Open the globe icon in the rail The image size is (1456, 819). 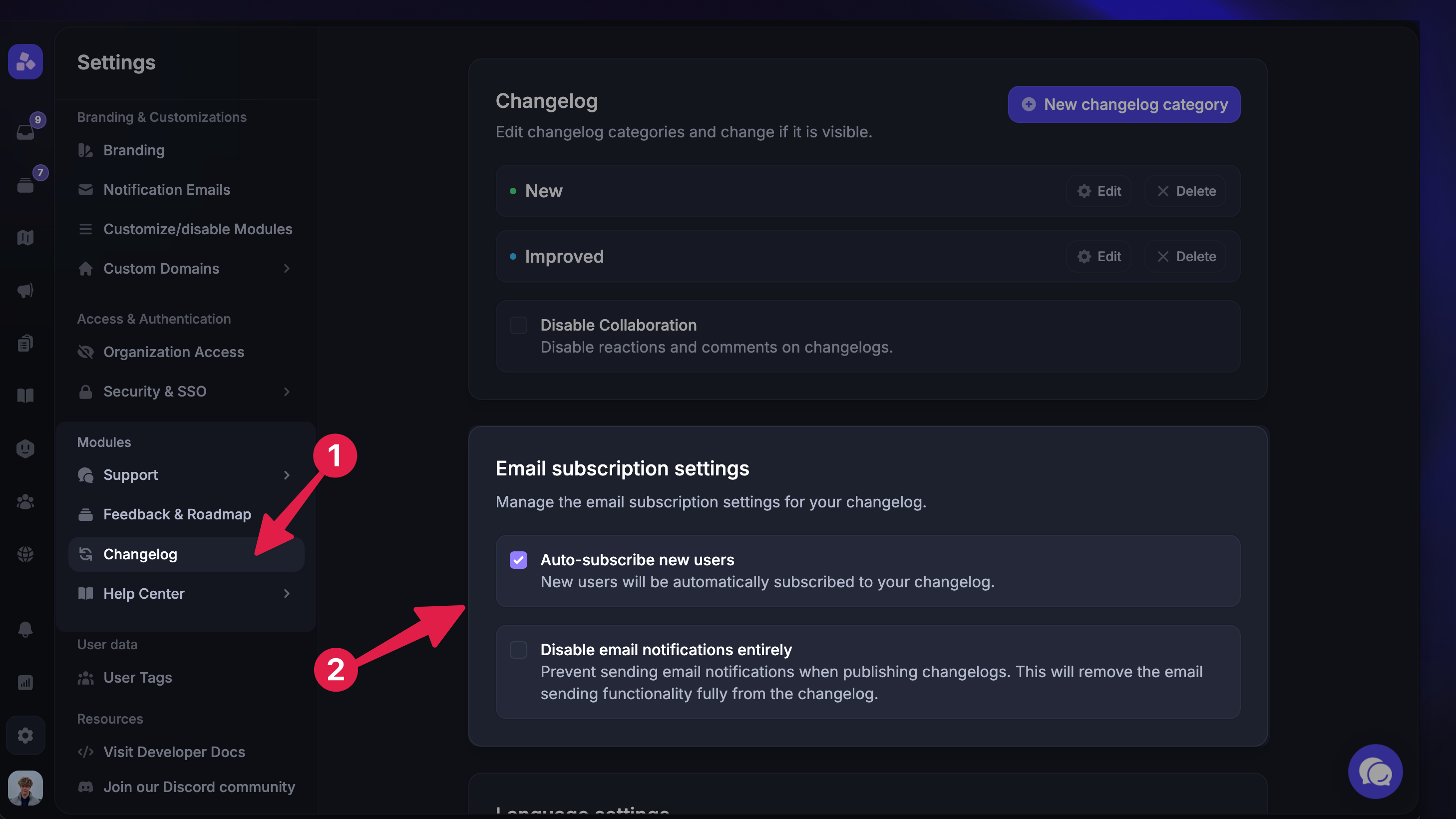click(x=25, y=554)
